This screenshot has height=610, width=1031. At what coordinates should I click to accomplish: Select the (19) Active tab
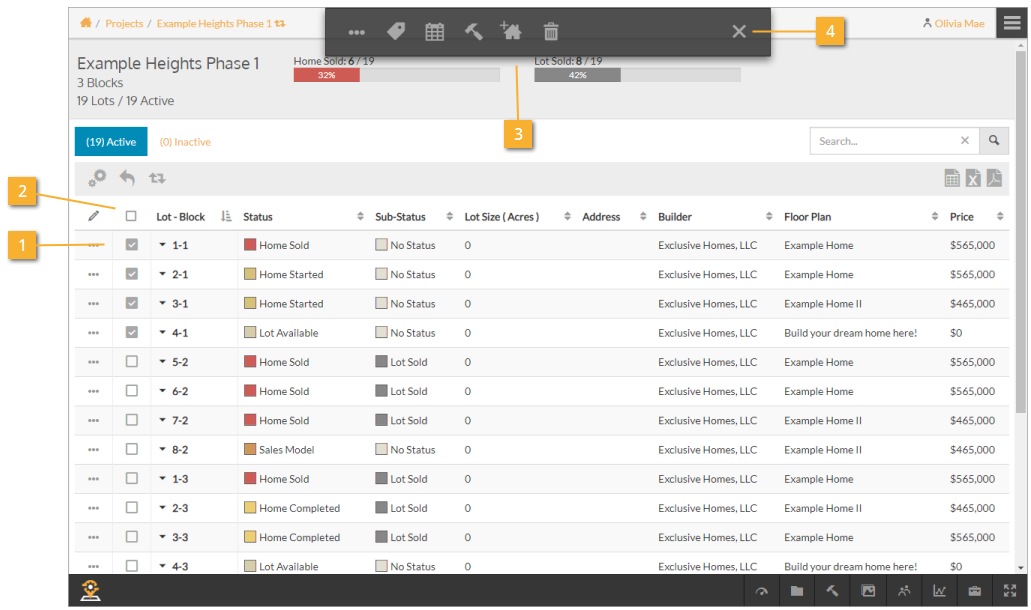(x=111, y=142)
